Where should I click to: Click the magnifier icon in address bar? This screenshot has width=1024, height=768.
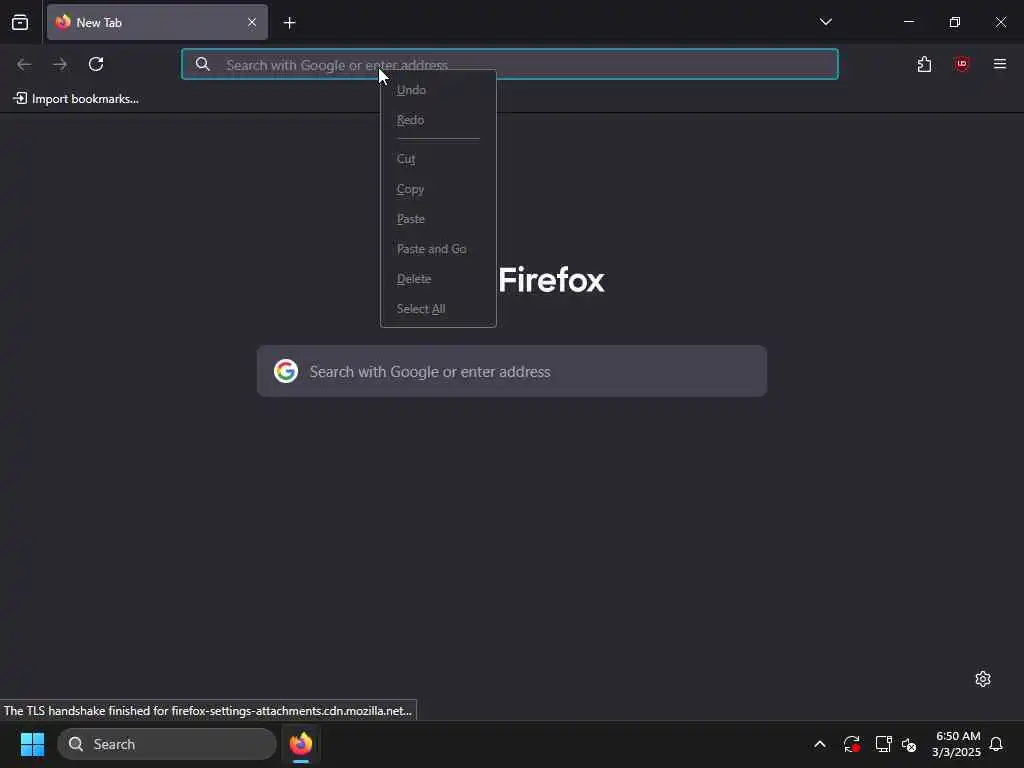[x=203, y=64]
